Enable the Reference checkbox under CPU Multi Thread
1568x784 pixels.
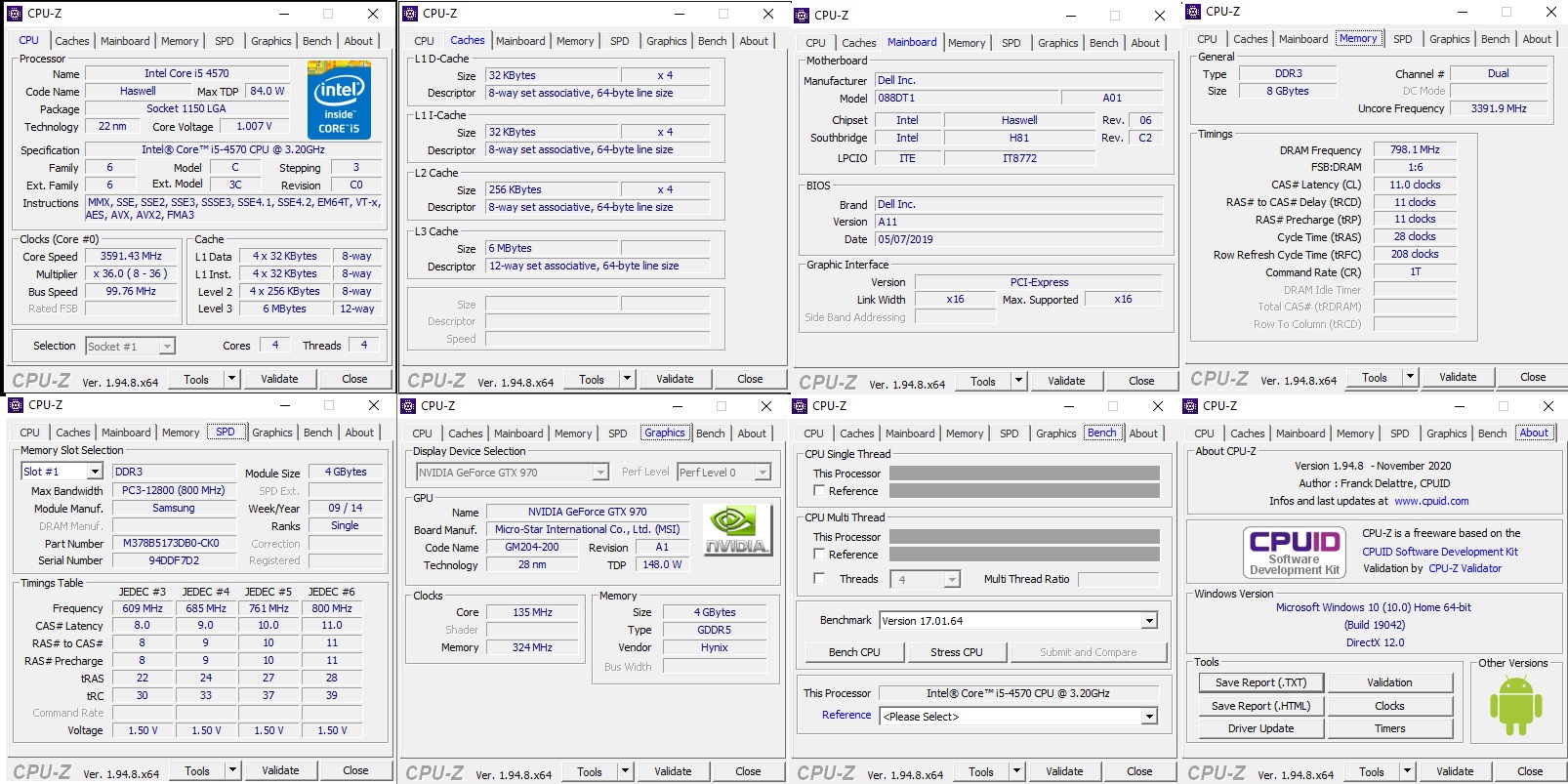coord(820,555)
